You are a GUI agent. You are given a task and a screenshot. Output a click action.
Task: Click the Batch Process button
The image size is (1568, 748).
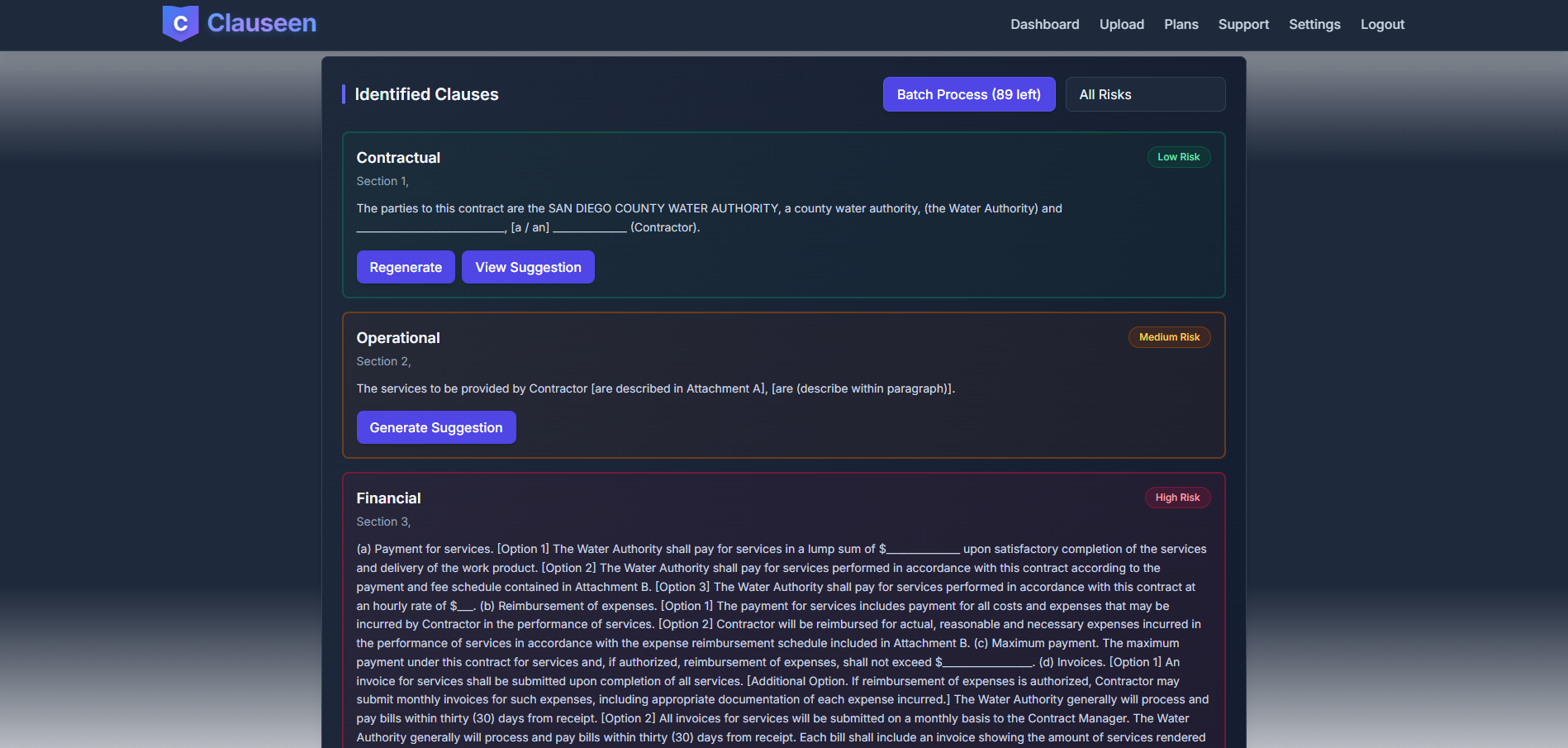(x=968, y=94)
